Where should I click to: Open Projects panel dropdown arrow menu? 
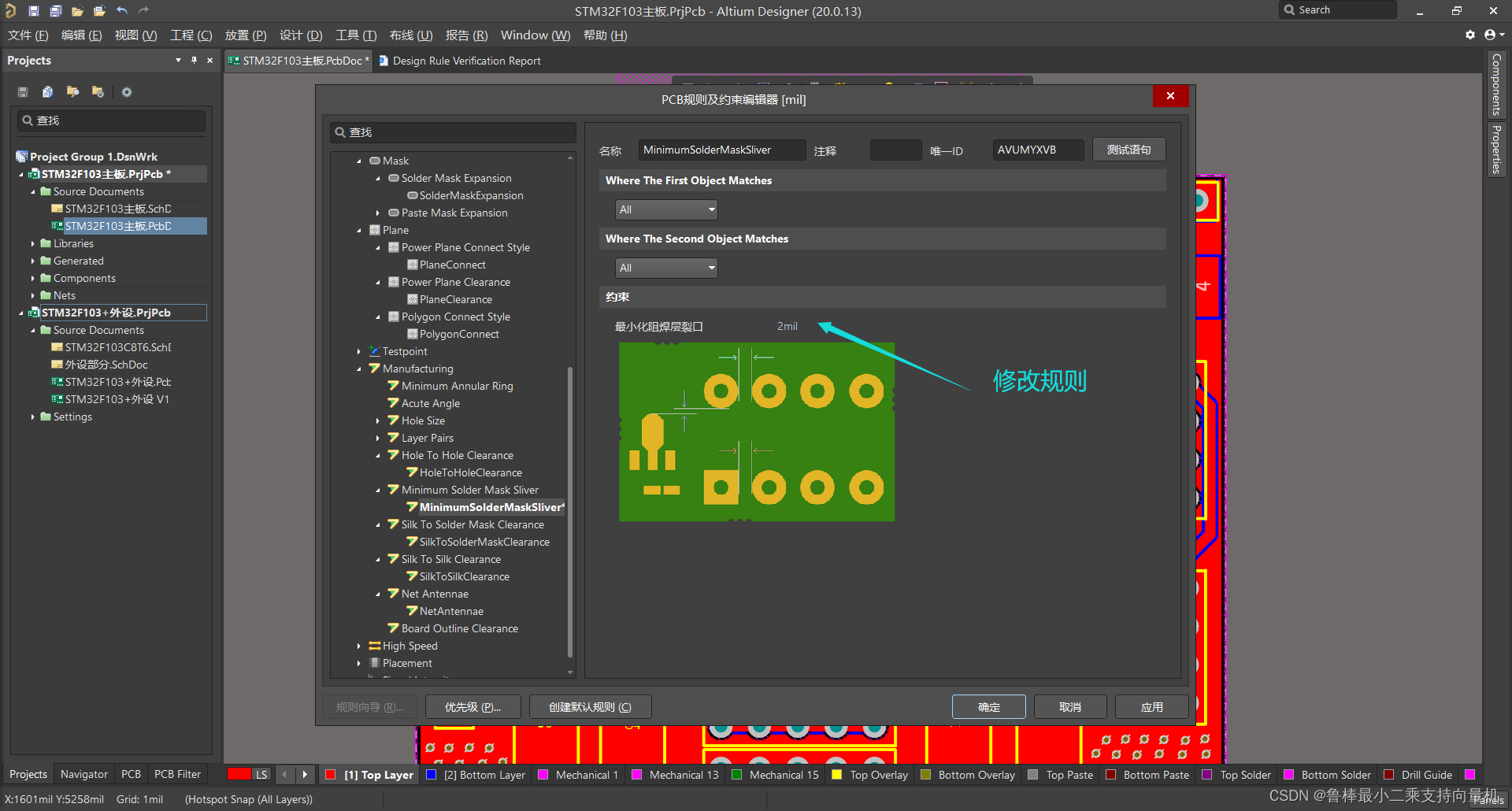coord(178,60)
